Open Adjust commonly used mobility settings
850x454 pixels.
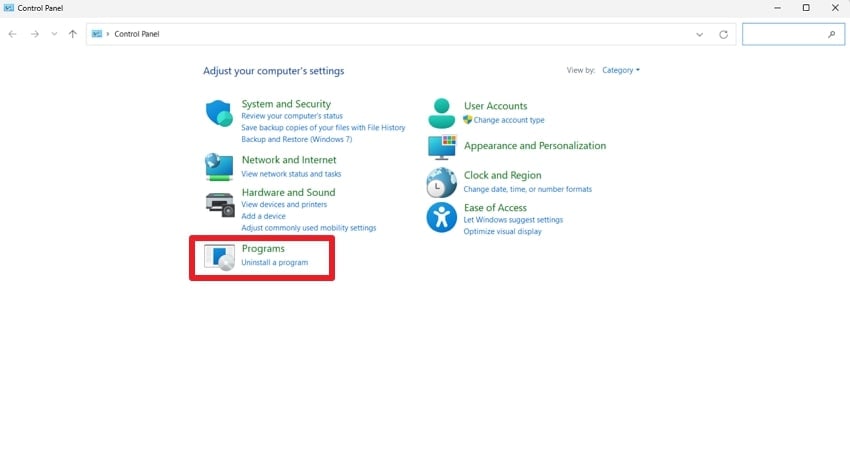(x=308, y=228)
